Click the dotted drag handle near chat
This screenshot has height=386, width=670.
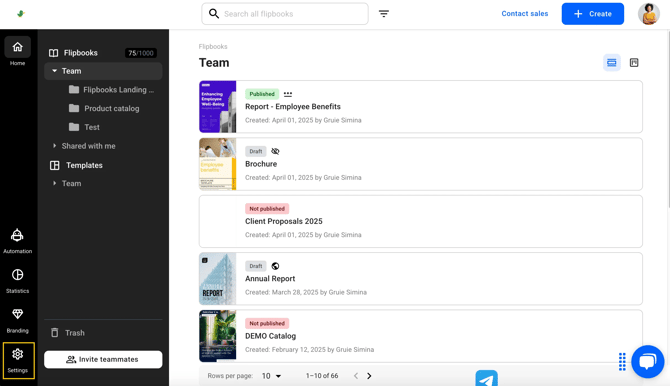[x=622, y=362]
